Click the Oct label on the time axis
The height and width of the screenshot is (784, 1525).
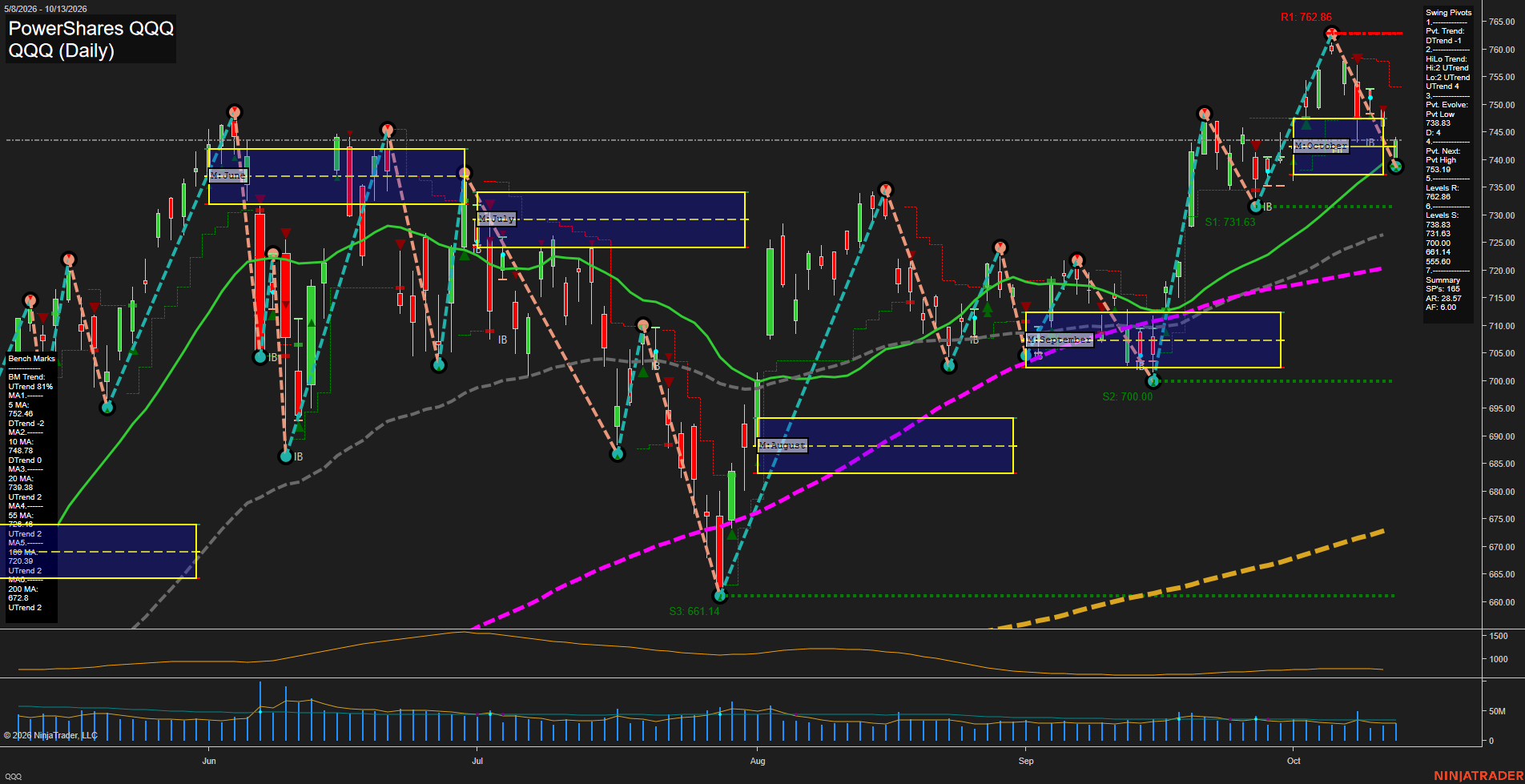click(1294, 761)
